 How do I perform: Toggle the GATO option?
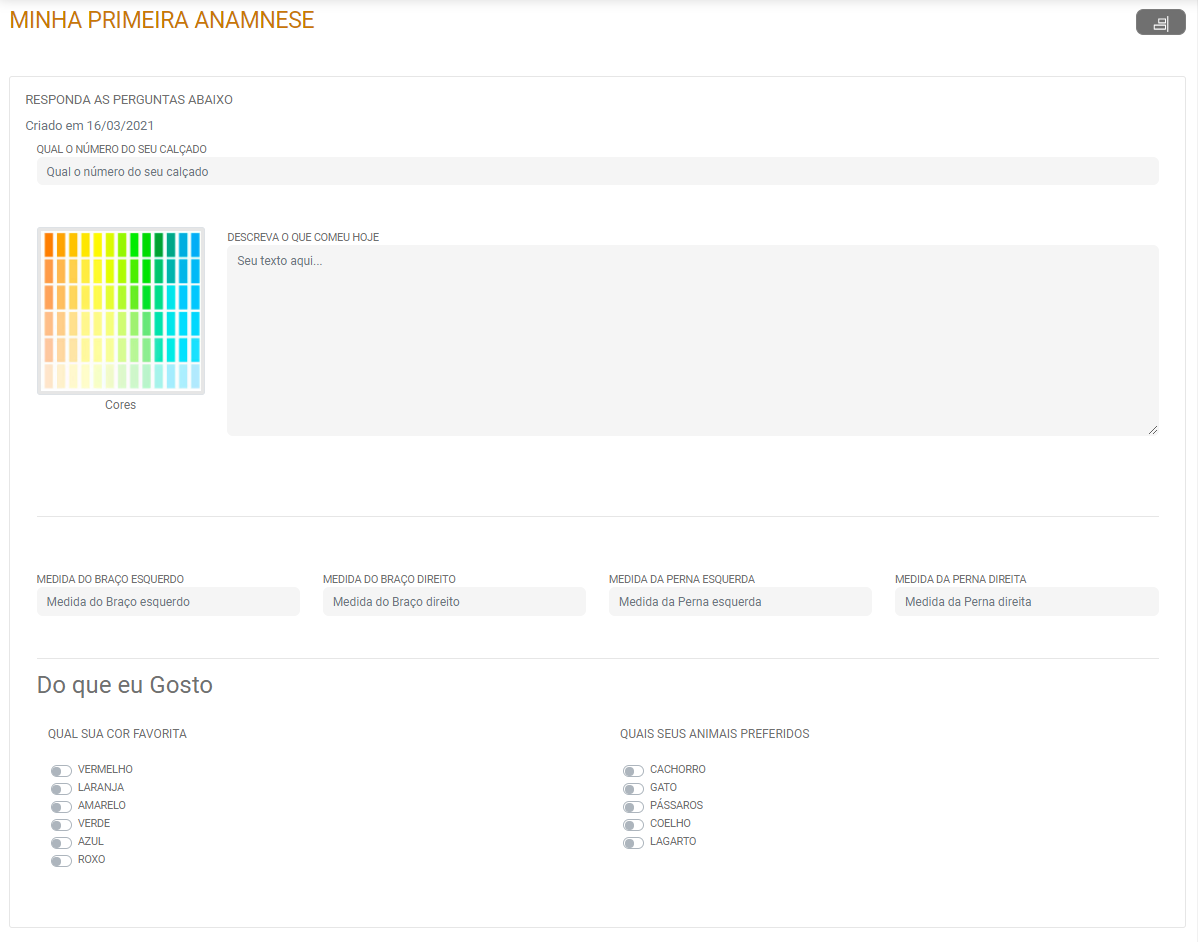[x=633, y=789]
